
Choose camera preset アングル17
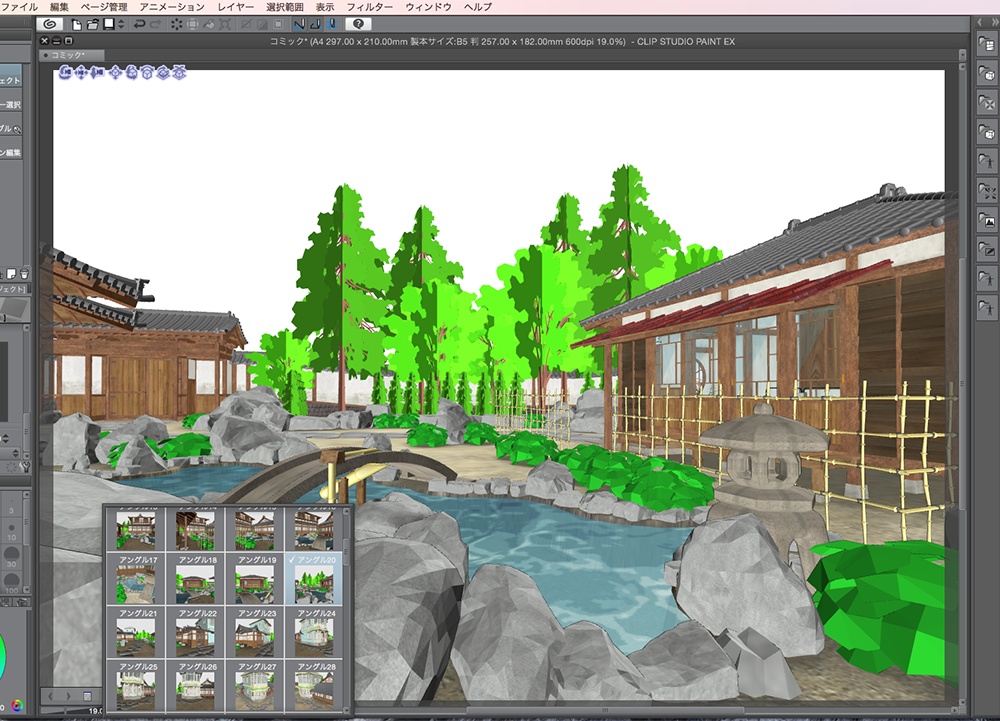coord(136,579)
